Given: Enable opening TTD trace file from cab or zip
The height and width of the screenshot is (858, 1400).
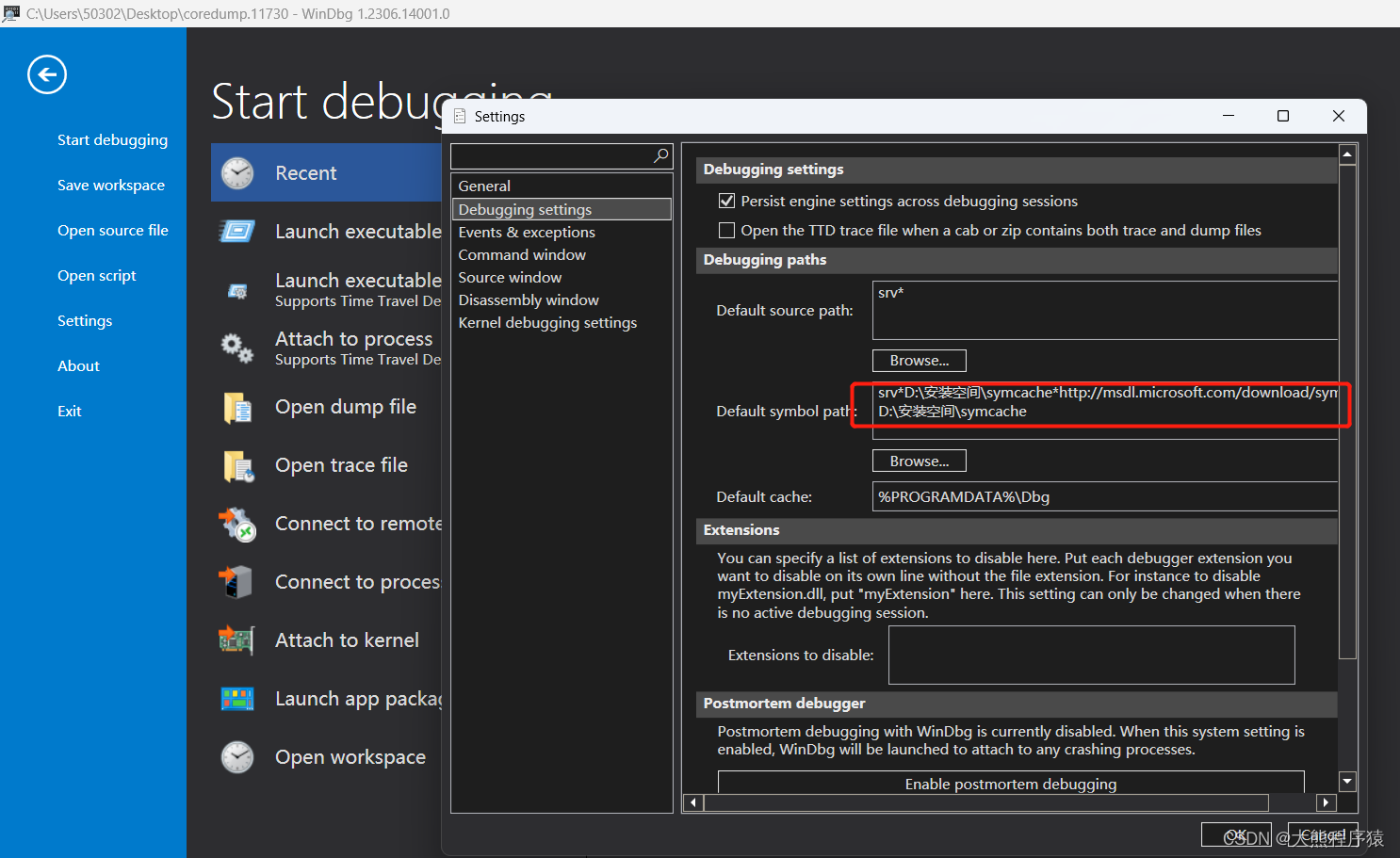Looking at the screenshot, I should click(x=726, y=230).
